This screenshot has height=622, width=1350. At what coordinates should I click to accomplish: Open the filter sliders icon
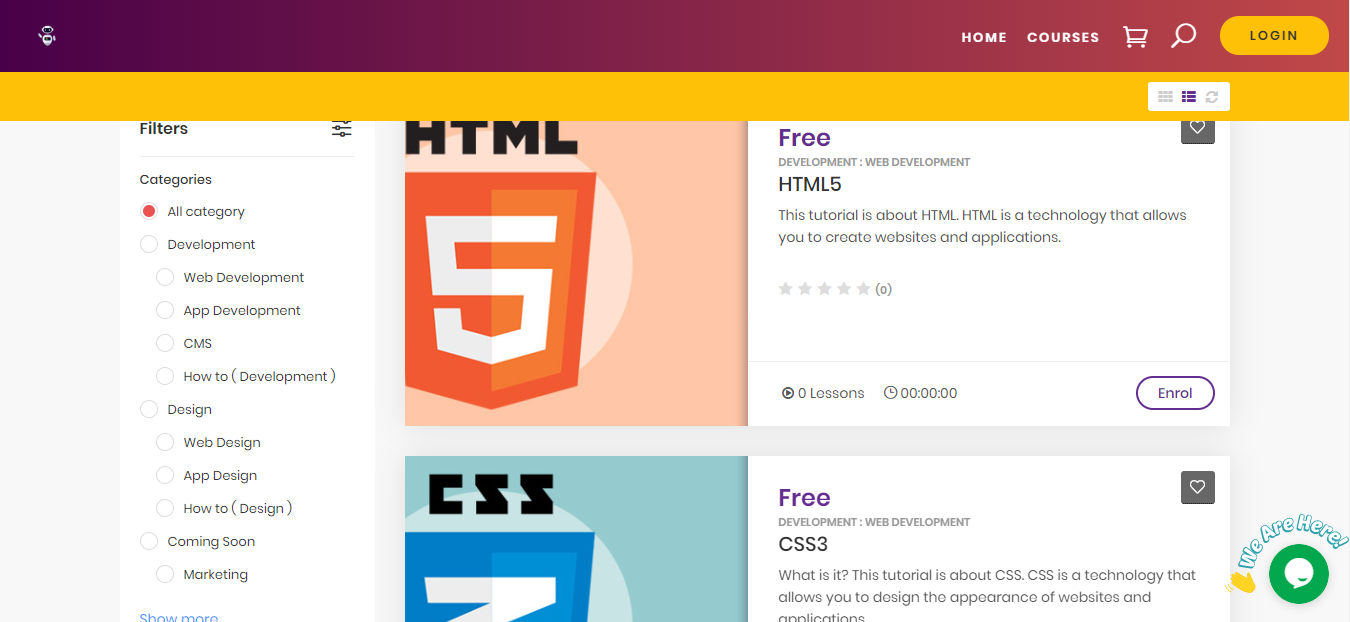(x=342, y=129)
